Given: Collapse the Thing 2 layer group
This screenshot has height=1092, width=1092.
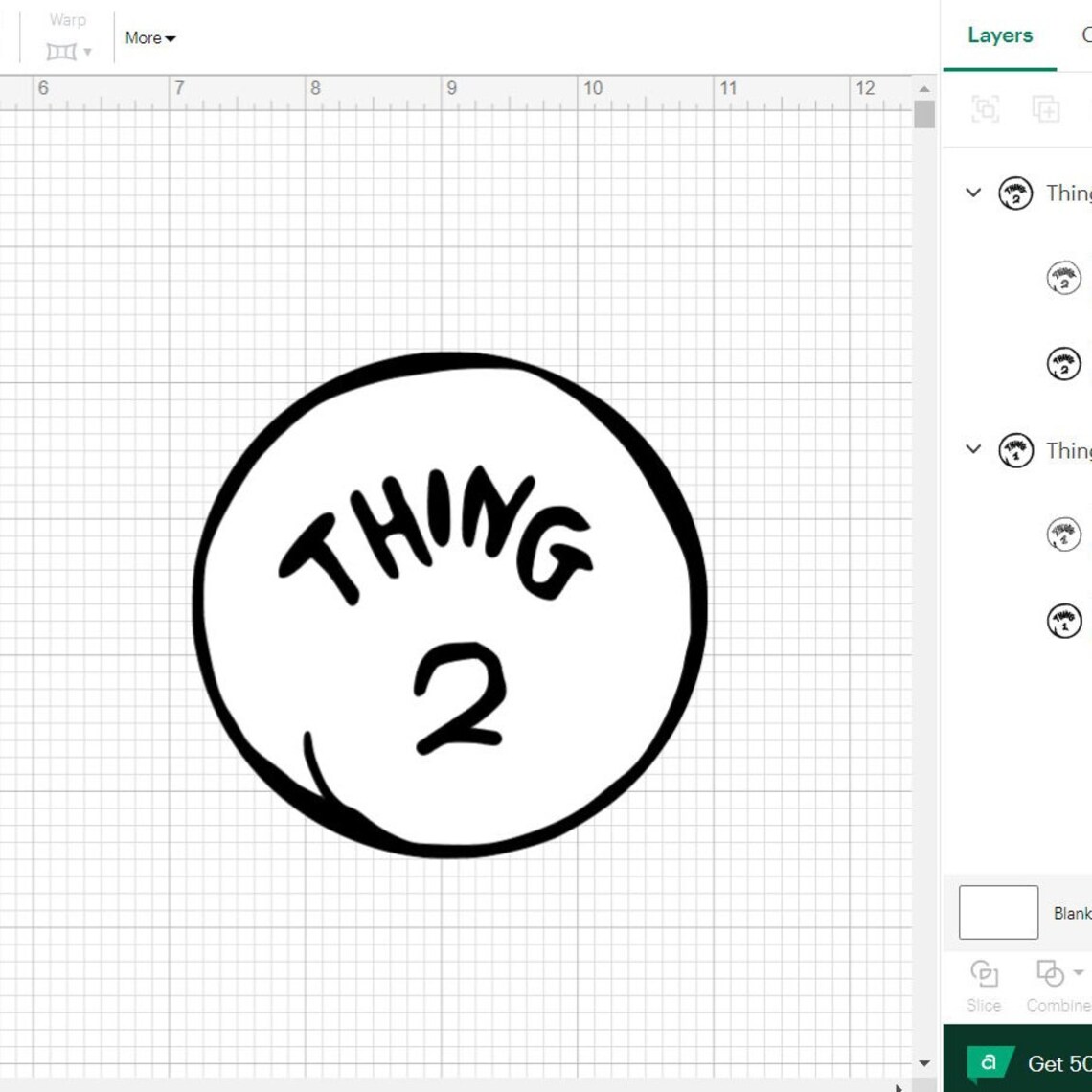Looking at the screenshot, I should (x=972, y=193).
